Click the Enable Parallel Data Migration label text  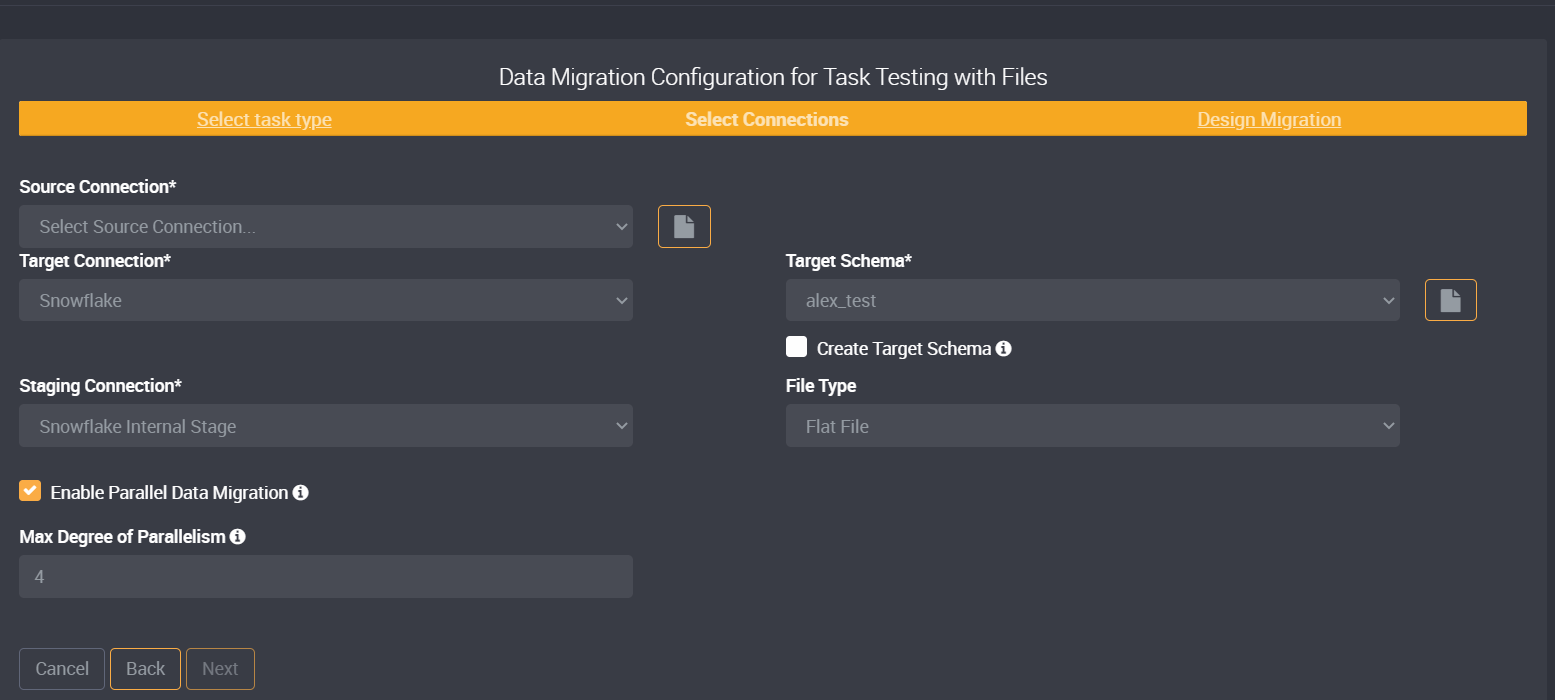pos(169,493)
